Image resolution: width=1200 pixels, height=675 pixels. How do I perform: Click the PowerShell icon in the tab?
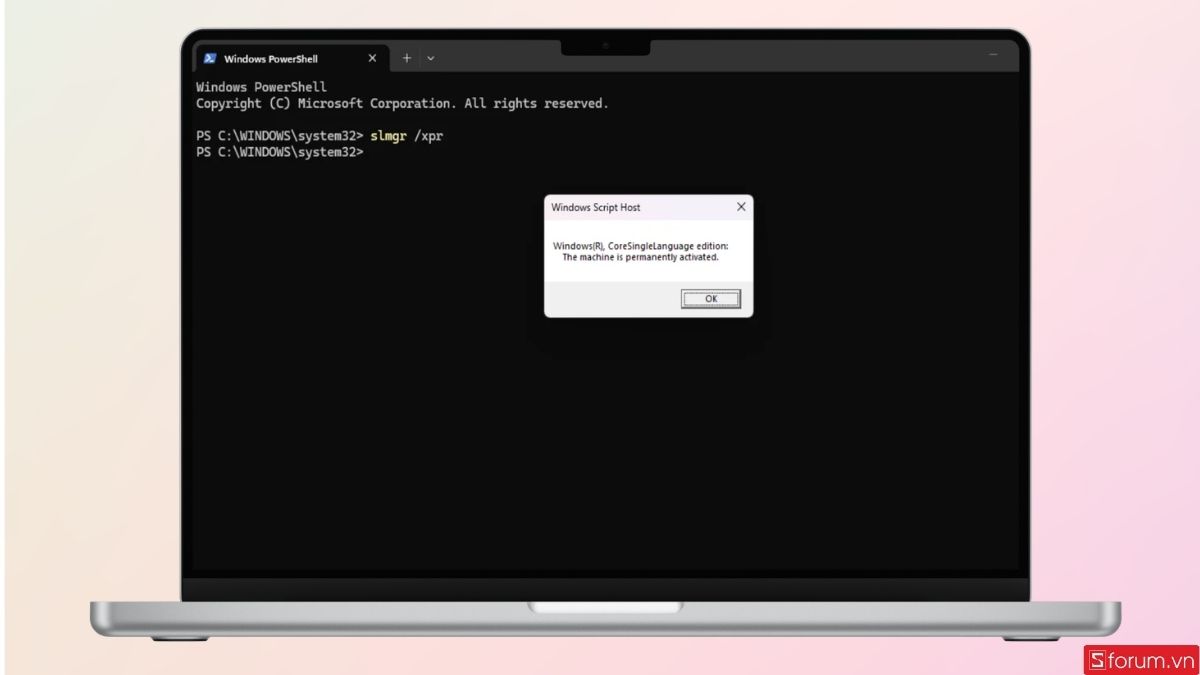click(210, 58)
